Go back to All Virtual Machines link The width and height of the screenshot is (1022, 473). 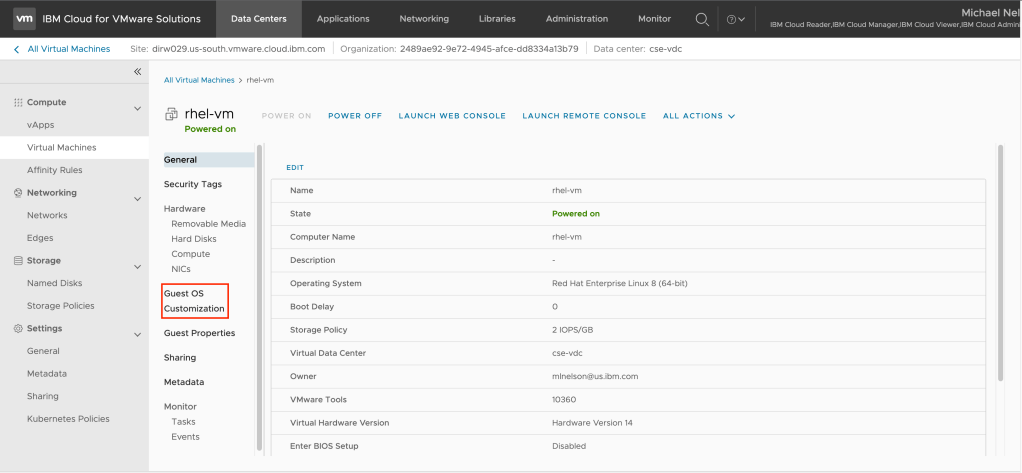[x=67, y=49]
